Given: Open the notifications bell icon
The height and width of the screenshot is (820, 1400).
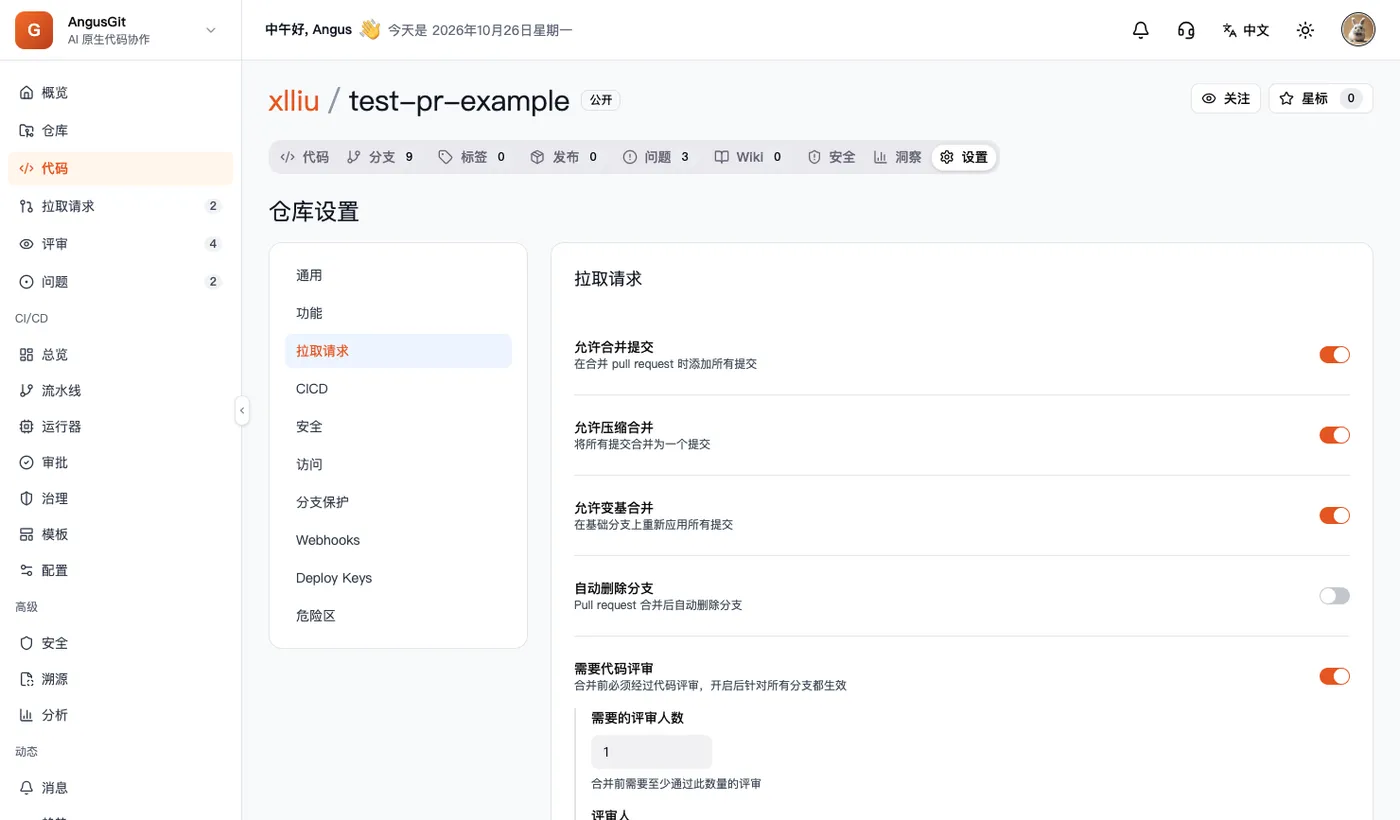Looking at the screenshot, I should click(1140, 30).
